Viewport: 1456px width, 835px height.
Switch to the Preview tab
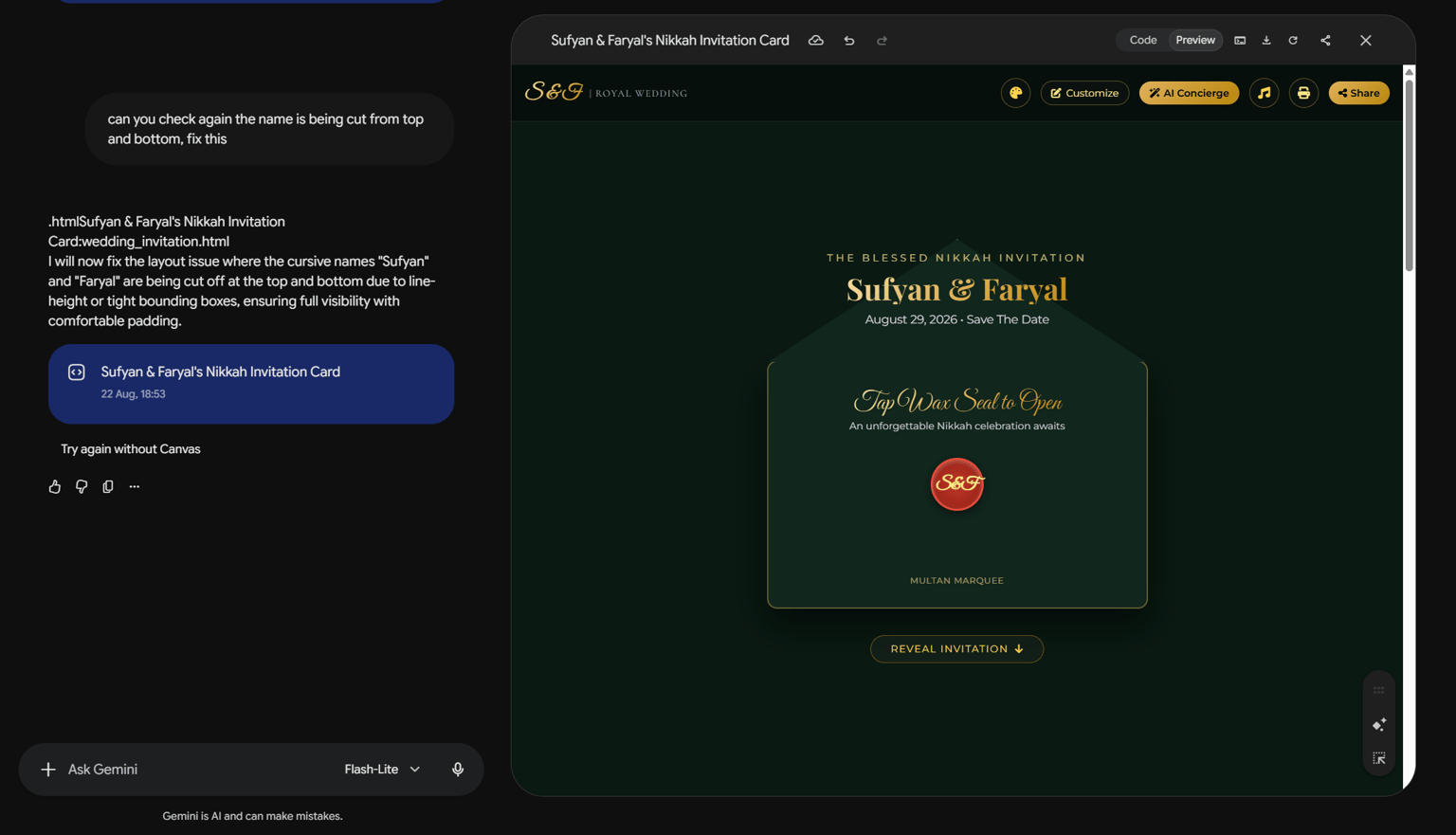(1195, 40)
